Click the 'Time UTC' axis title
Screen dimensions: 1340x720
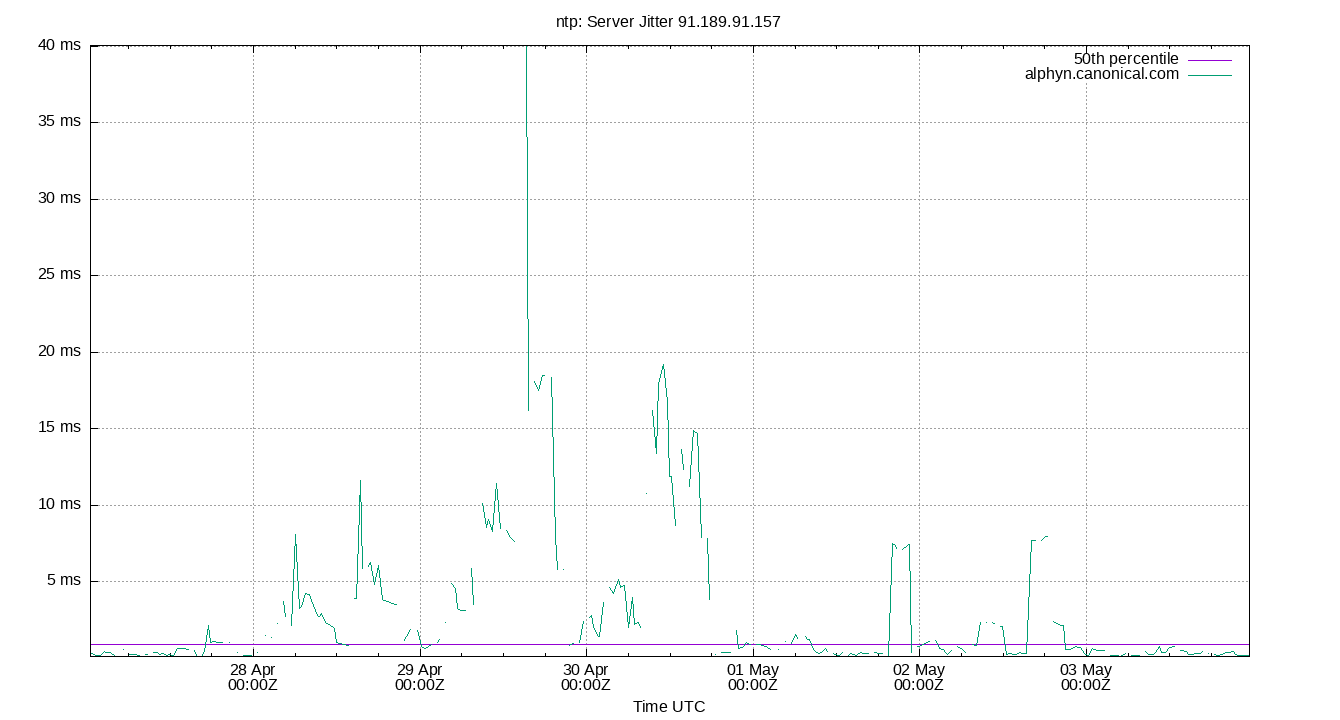[669, 707]
